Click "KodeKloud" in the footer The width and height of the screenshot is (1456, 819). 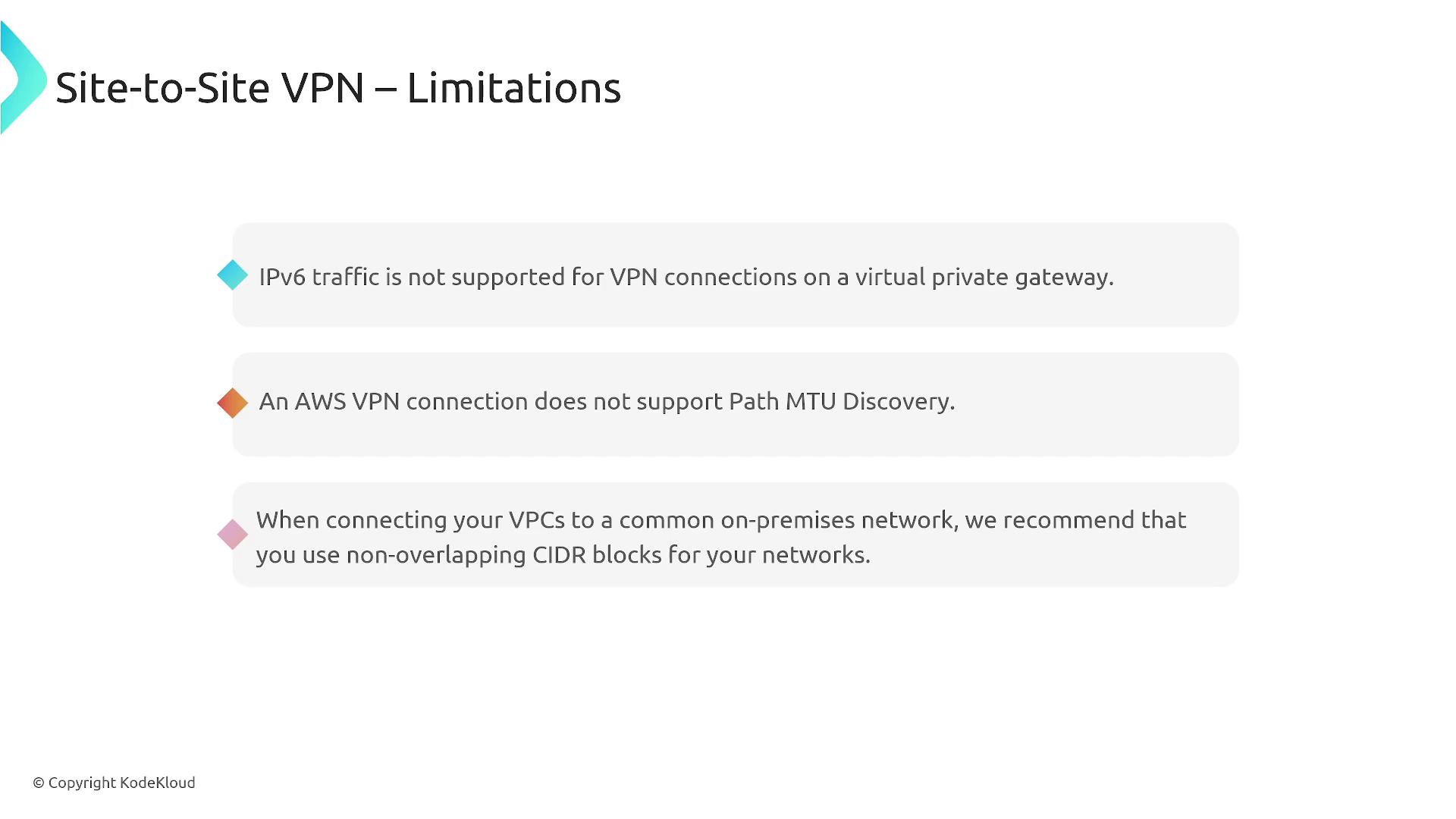coord(157,783)
